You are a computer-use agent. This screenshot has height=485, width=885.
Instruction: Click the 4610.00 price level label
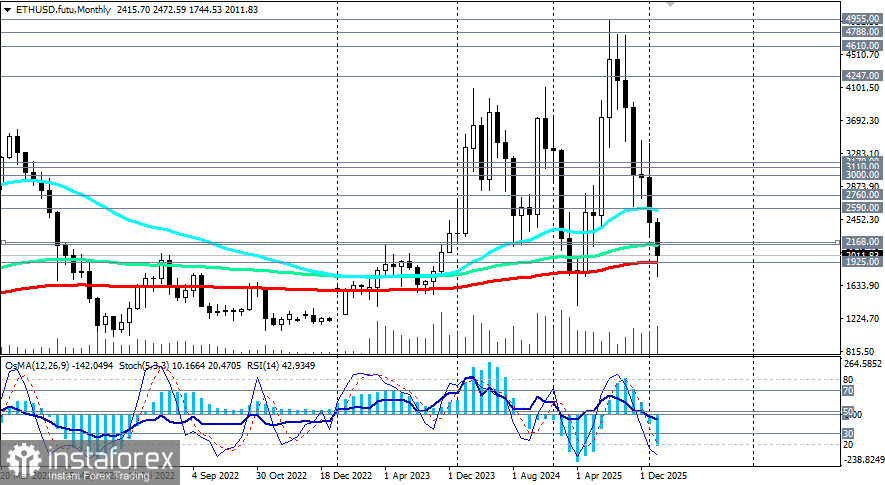coord(861,46)
